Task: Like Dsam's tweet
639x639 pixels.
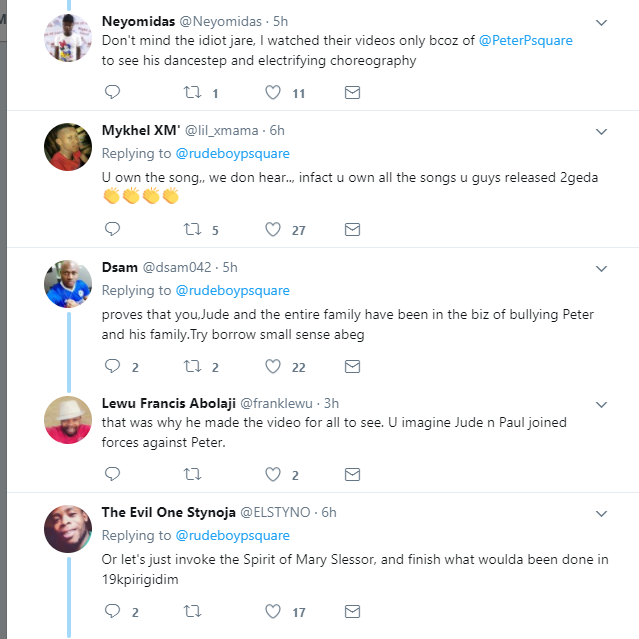Action: (272, 366)
